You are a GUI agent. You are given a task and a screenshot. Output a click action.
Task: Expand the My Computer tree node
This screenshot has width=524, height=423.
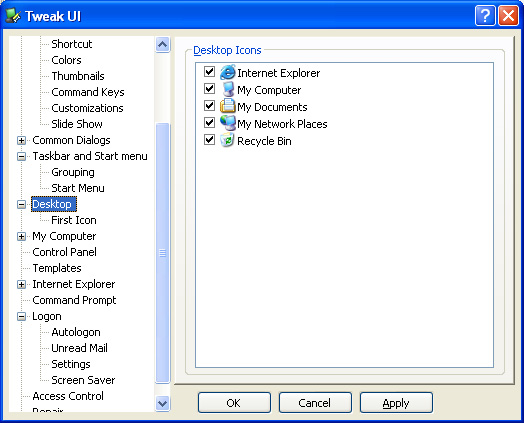(21, 237)
